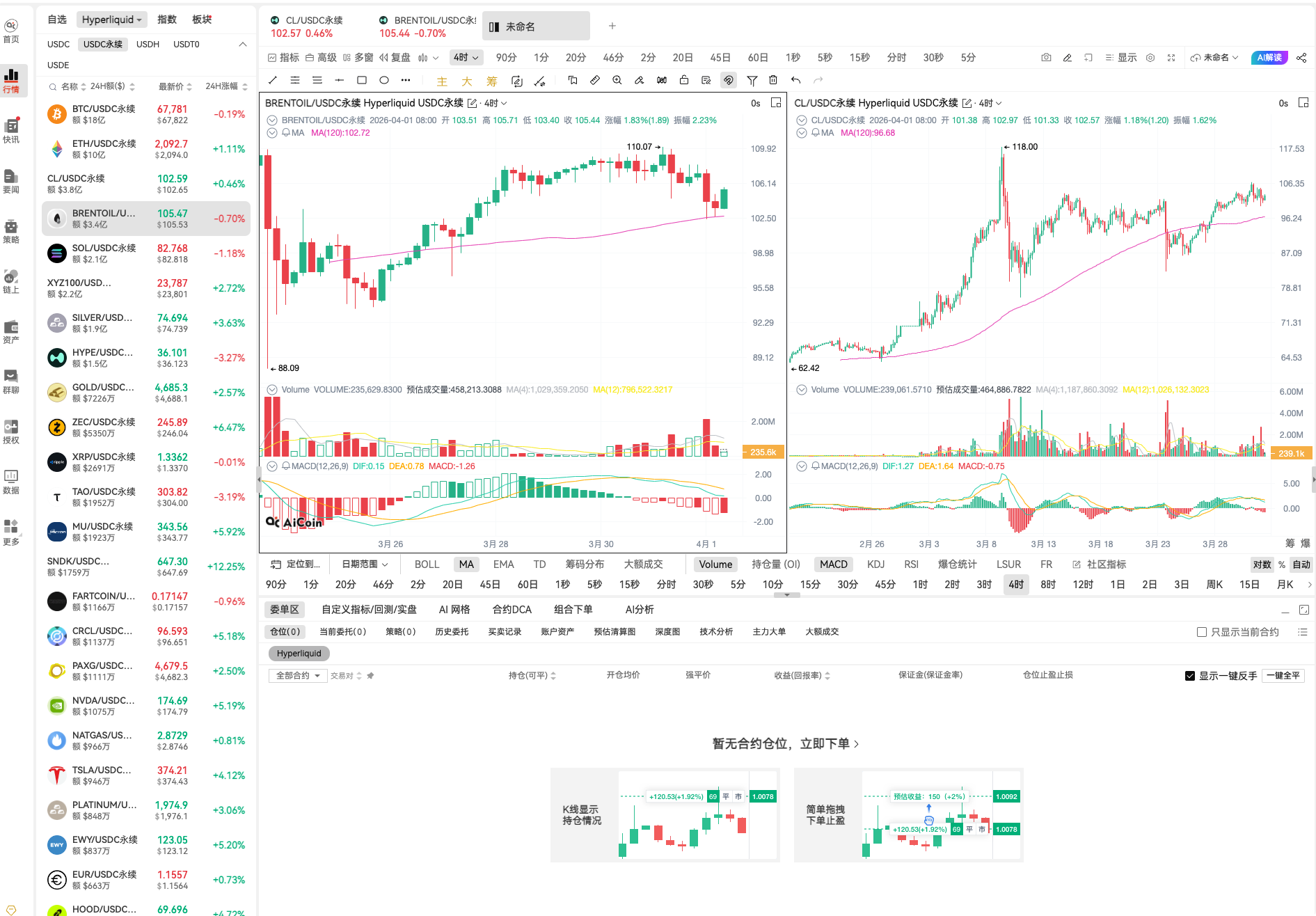Open the share icon beside AI解读
The height and width of the screenshot is (916, 1316).
(1301, 58)
